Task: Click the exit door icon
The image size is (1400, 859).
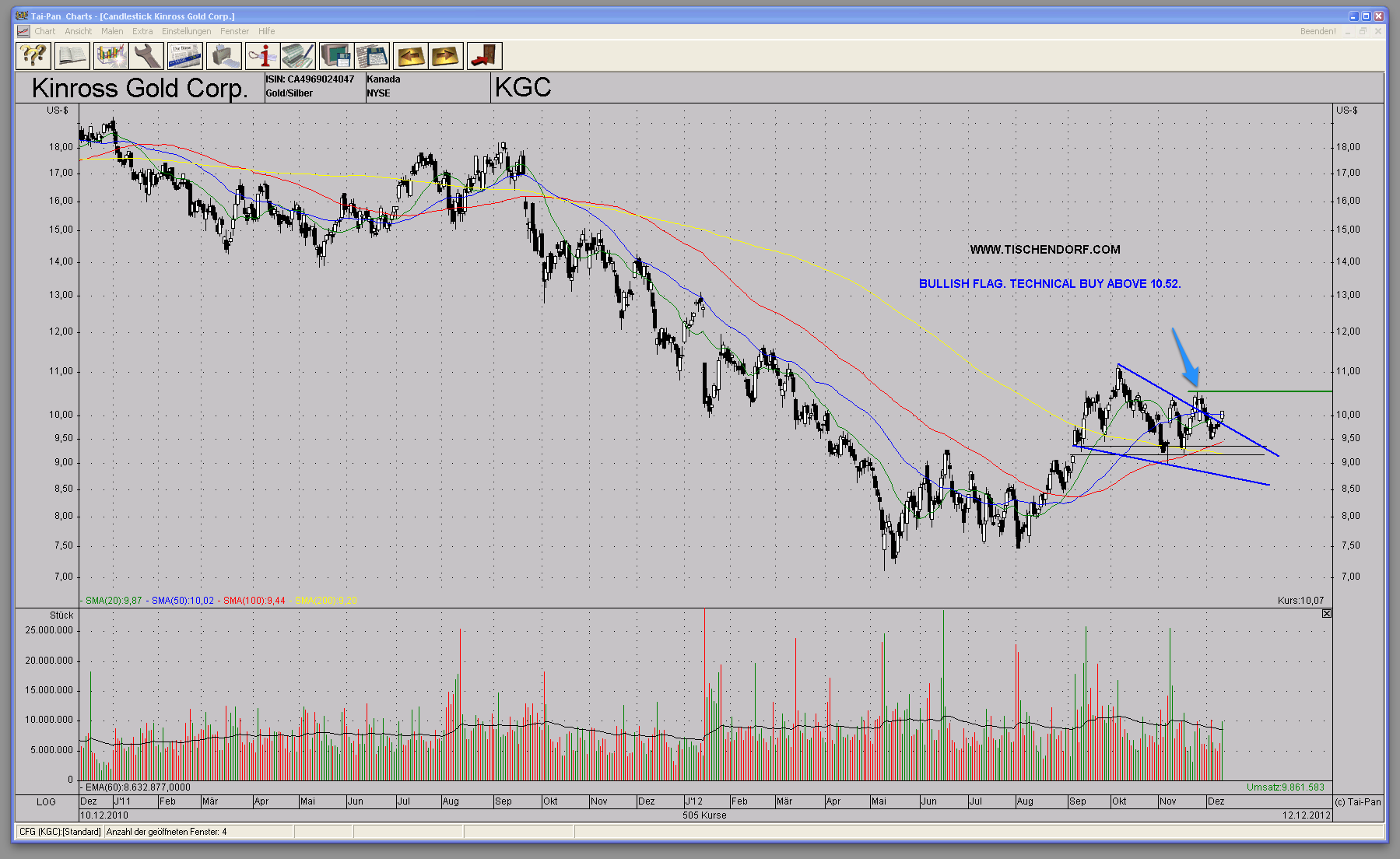Action: [x=484, y=56]
